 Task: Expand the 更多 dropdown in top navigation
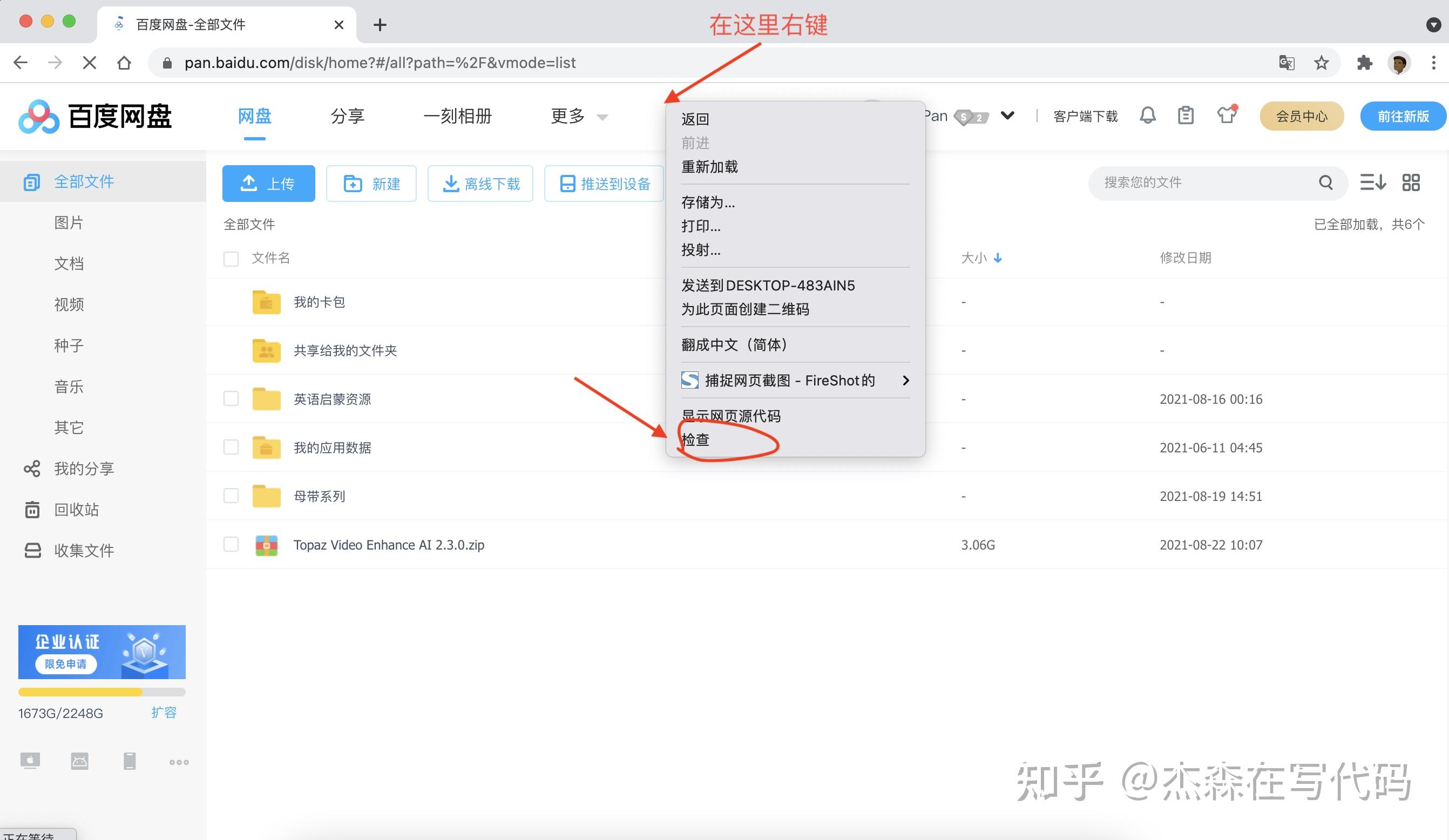pyautogui.click(x=580, y=116)
